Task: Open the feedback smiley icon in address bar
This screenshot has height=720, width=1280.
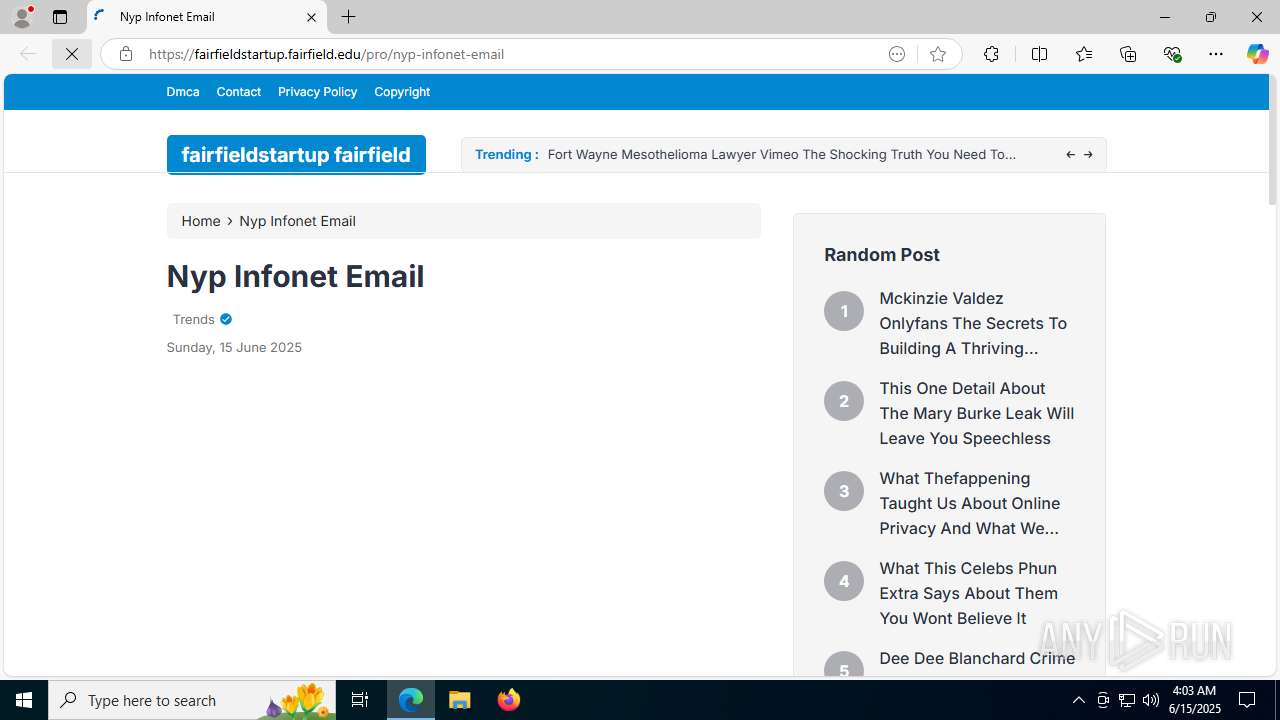Action: click(x=897, y=54)
